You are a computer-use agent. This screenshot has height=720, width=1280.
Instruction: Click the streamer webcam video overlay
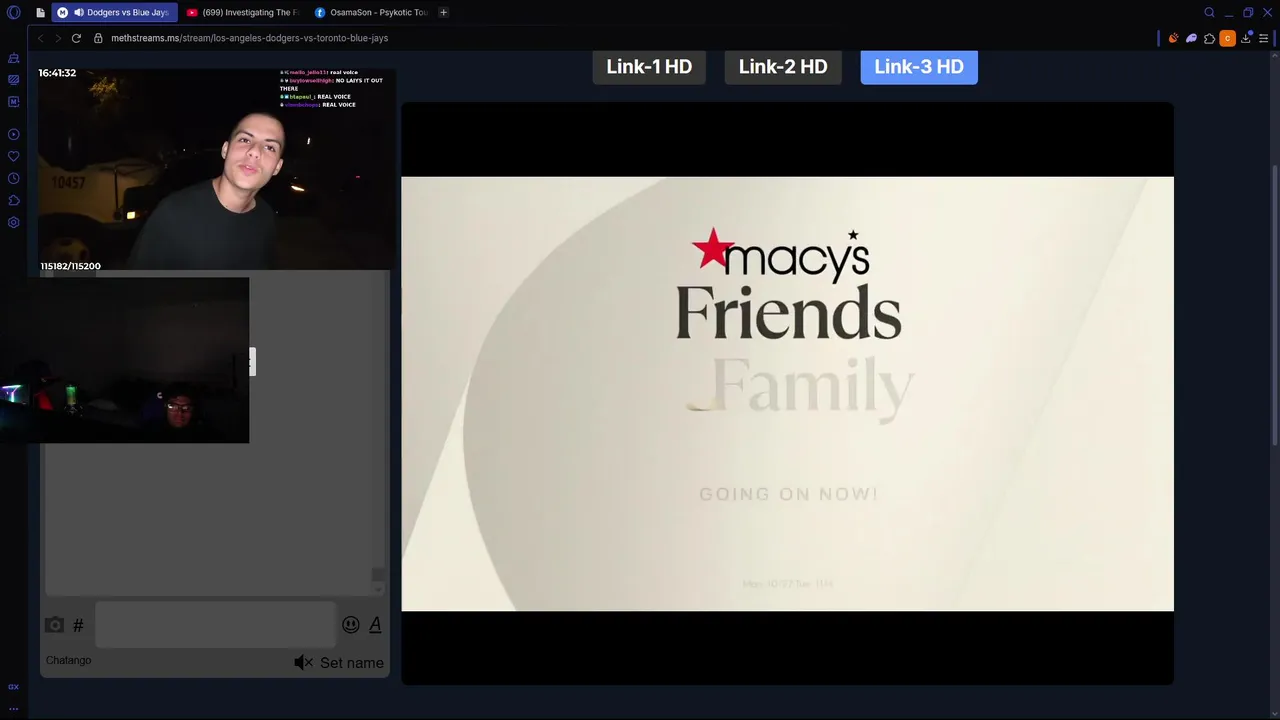tap(216, 169)
